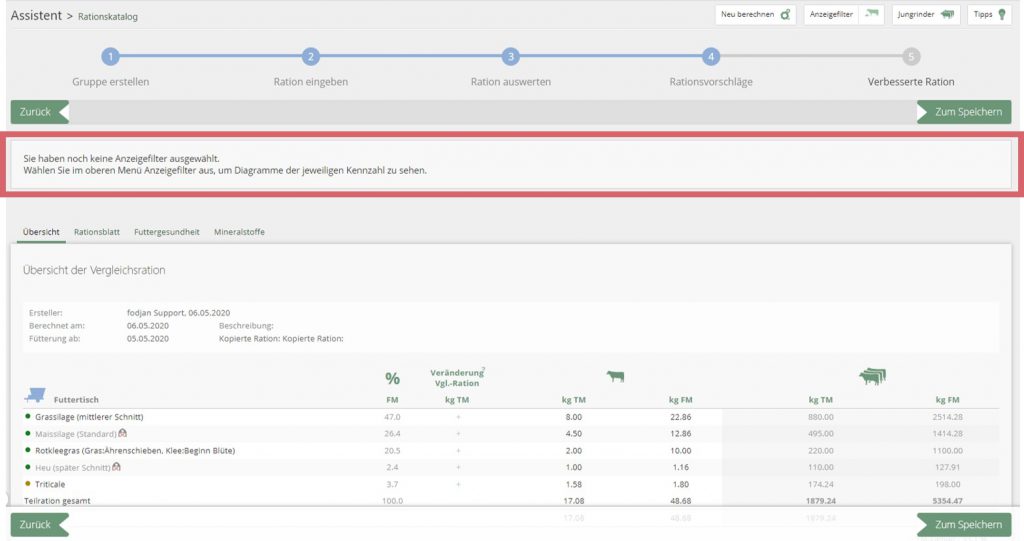This screenshot has height=541, width=1024.
Task: Click the 47.0 percent FM value
Action: 392,417
